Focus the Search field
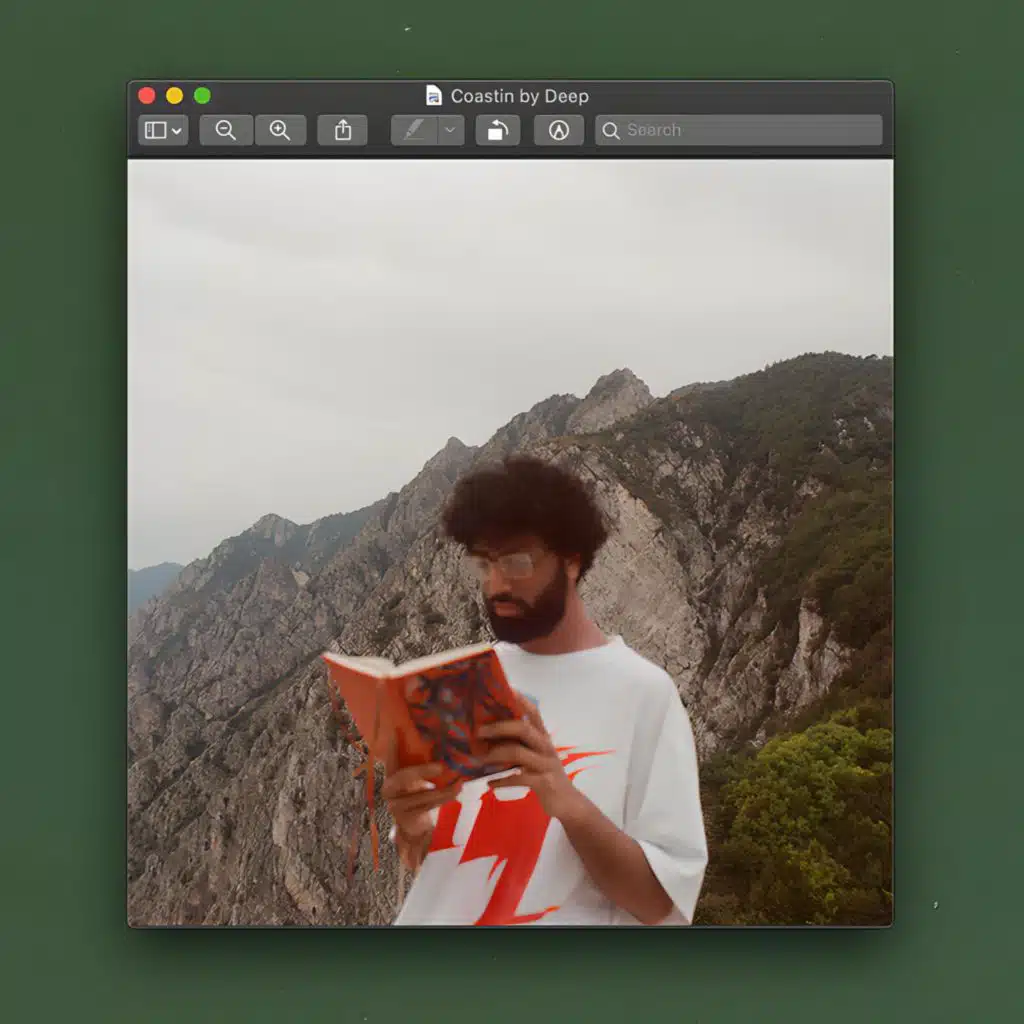 tap(739, 131)
